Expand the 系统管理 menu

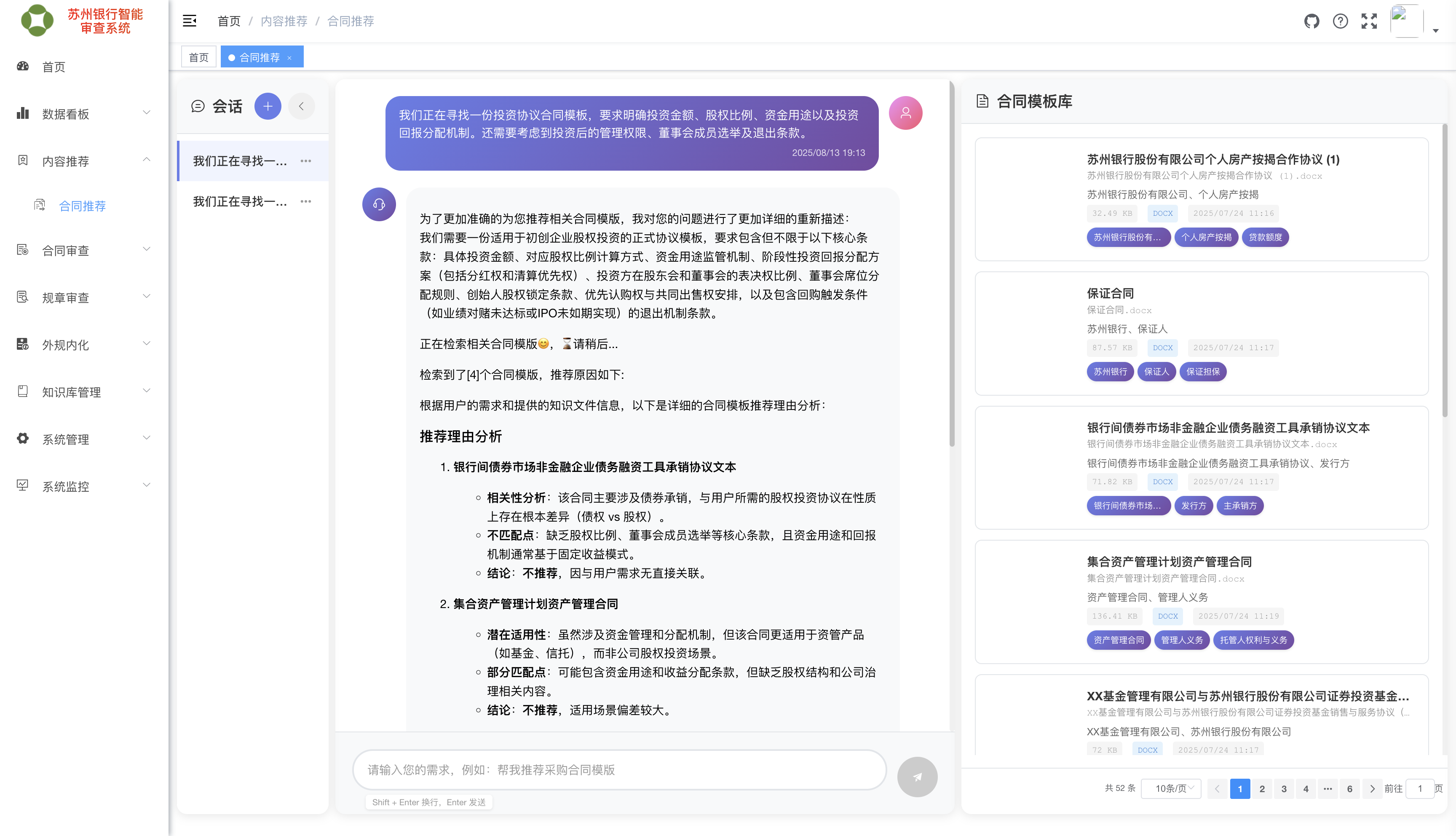(x=84, y=439)
